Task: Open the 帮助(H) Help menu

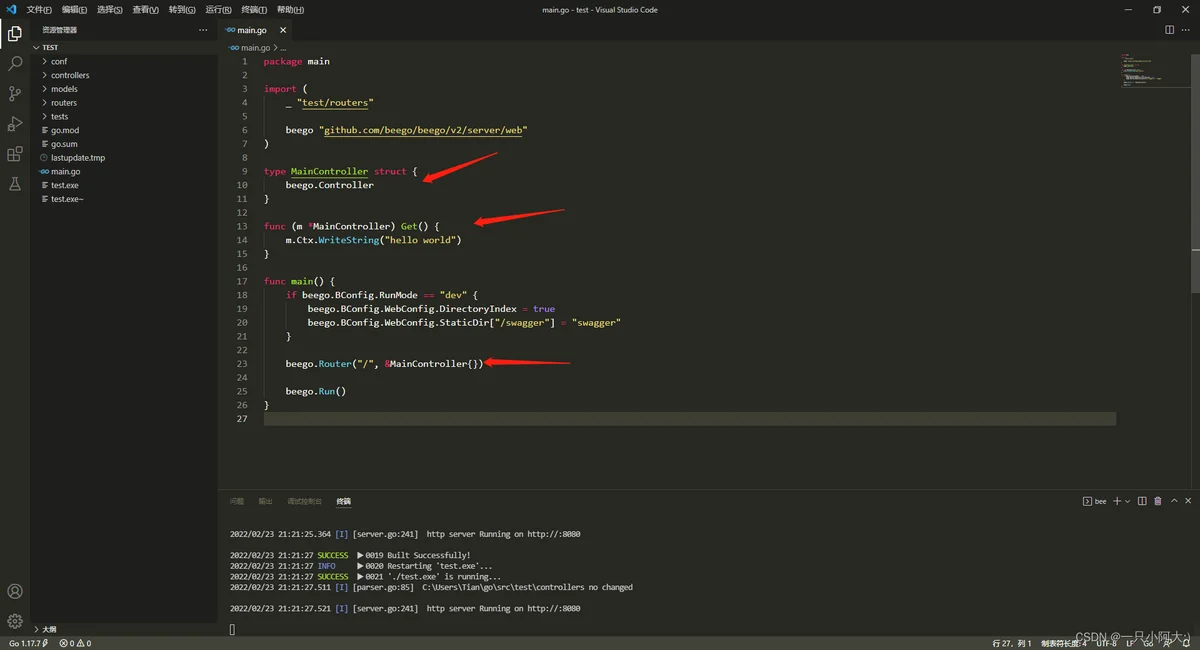Action: tap(290, 10)
